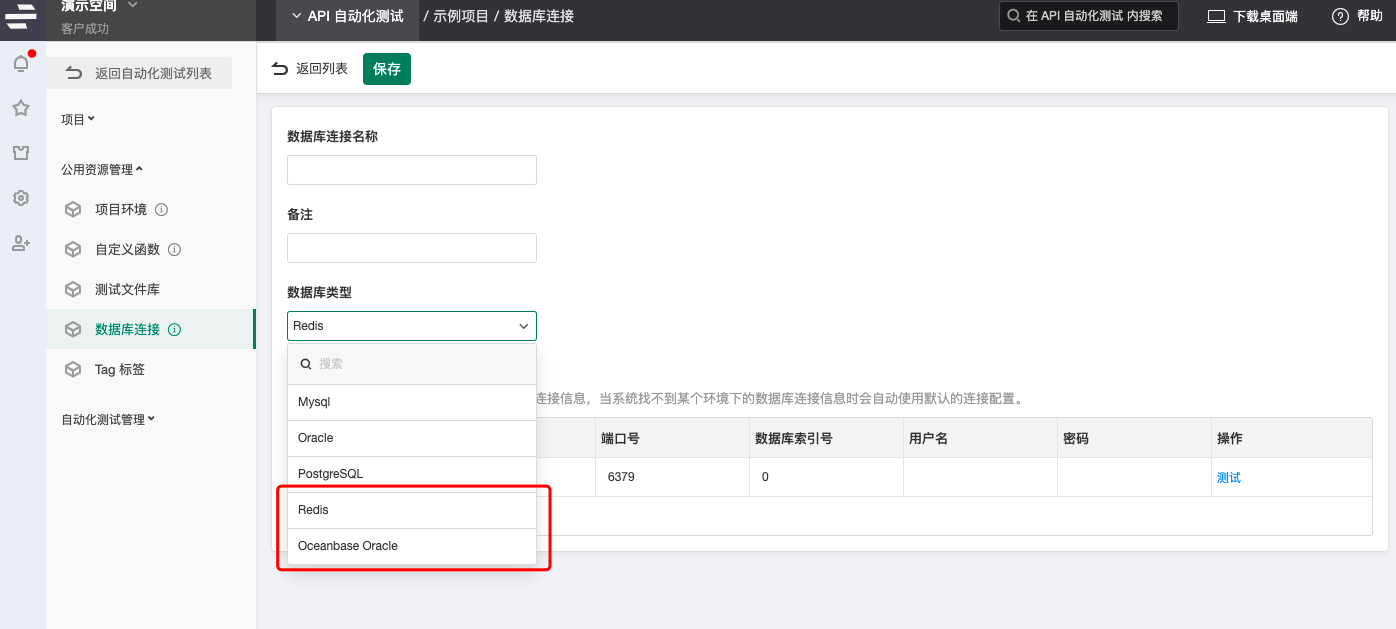Focus the 备注 input field
This screenshot has width=1396, height=629.
pos(412,248)
